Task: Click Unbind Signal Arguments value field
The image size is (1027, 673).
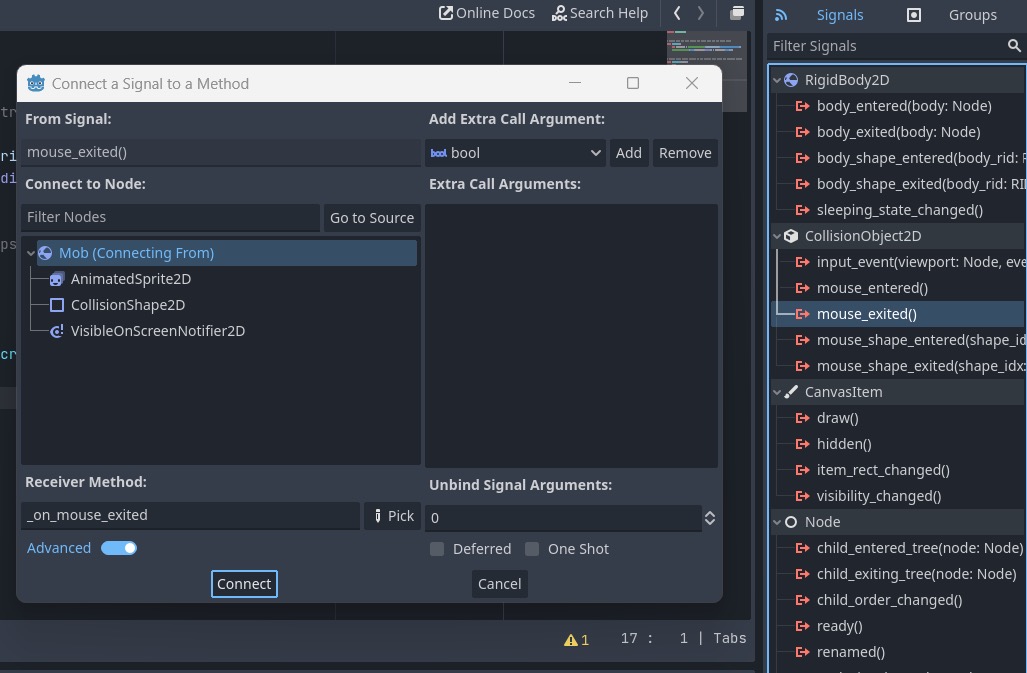Action: pos(563,518)
